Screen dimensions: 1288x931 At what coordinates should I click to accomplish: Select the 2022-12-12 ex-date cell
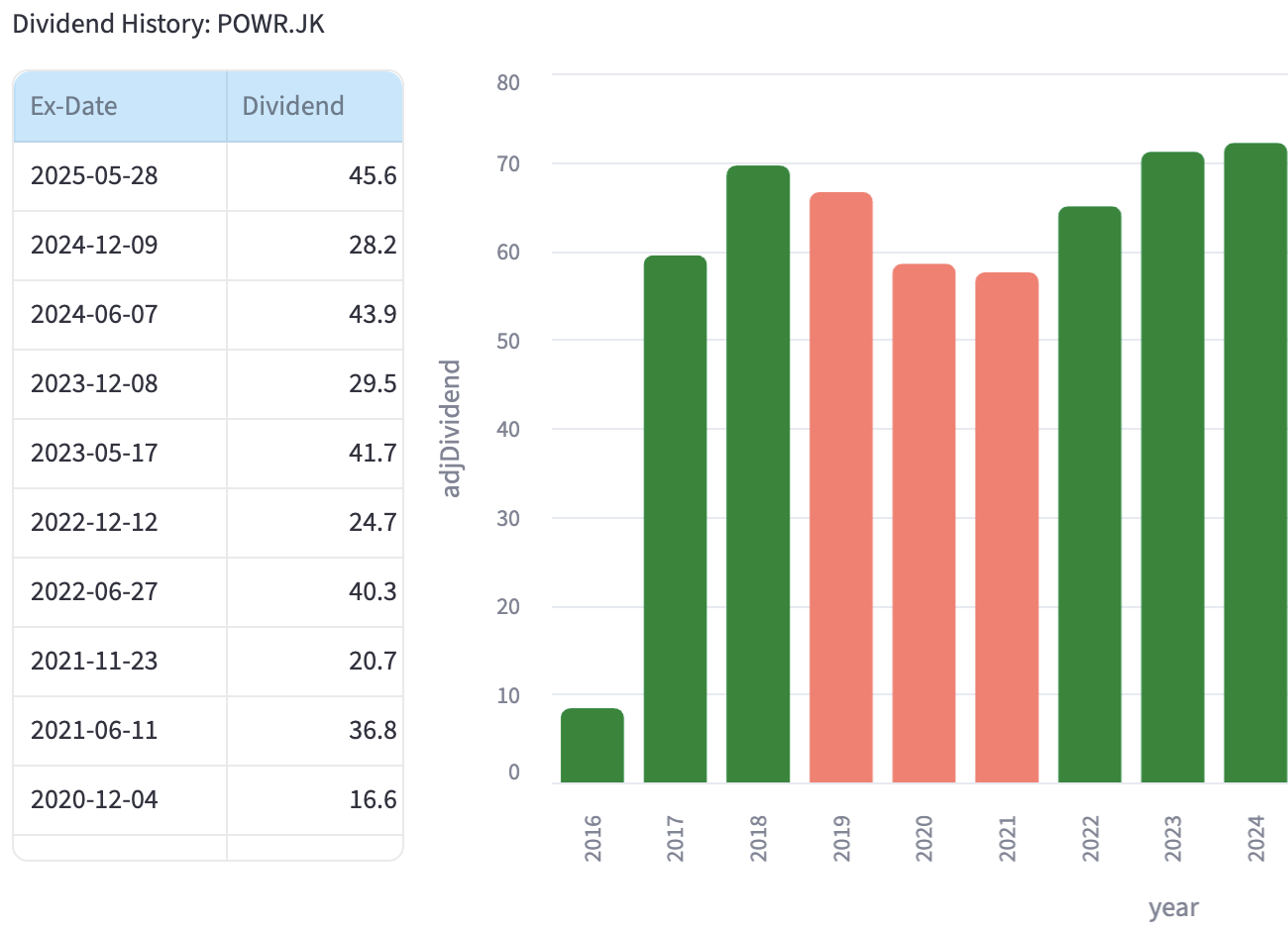(x=120, y=523)
